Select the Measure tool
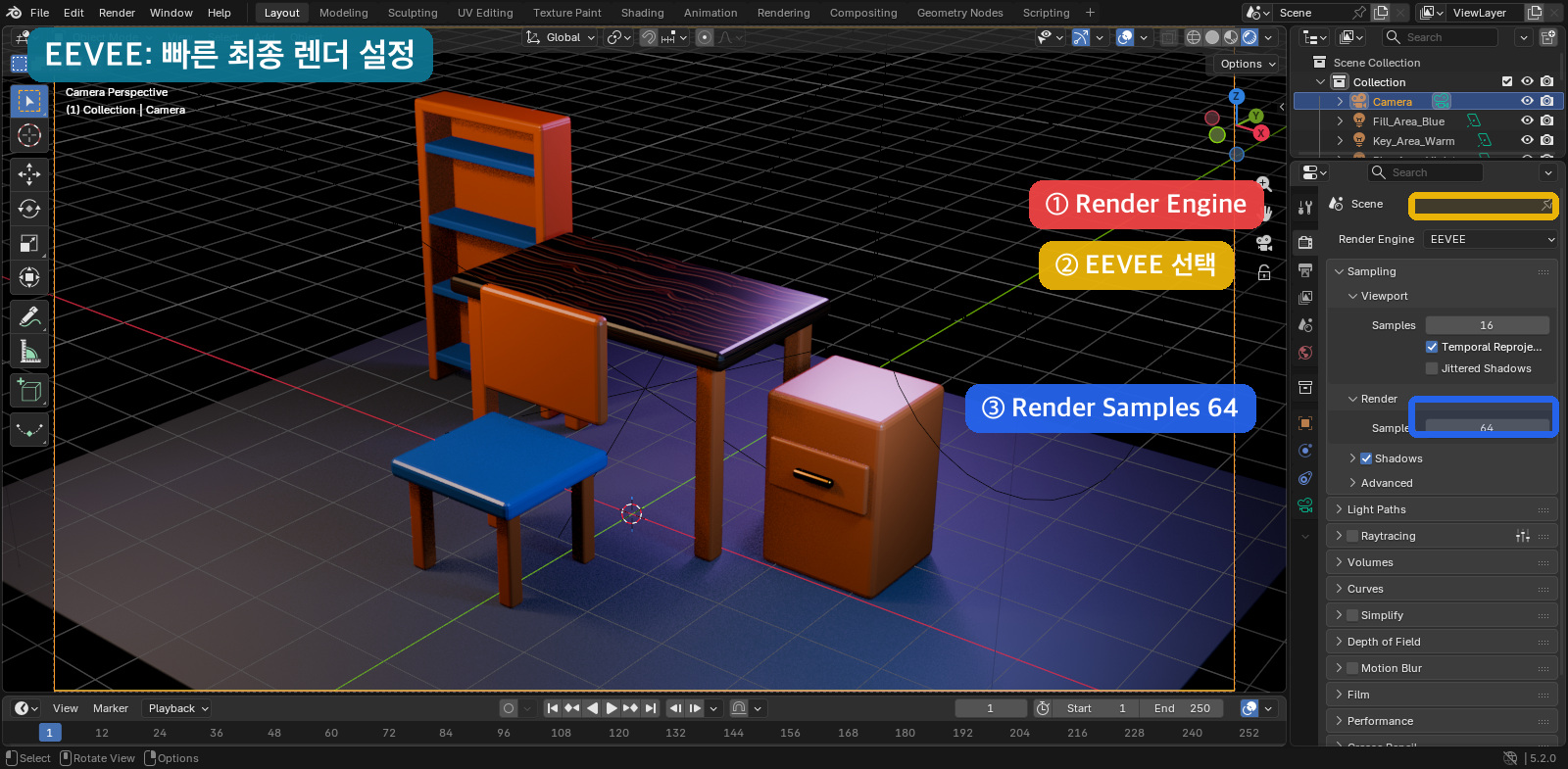The width and height of the screenshot is (1568, 769). point(29,351)
